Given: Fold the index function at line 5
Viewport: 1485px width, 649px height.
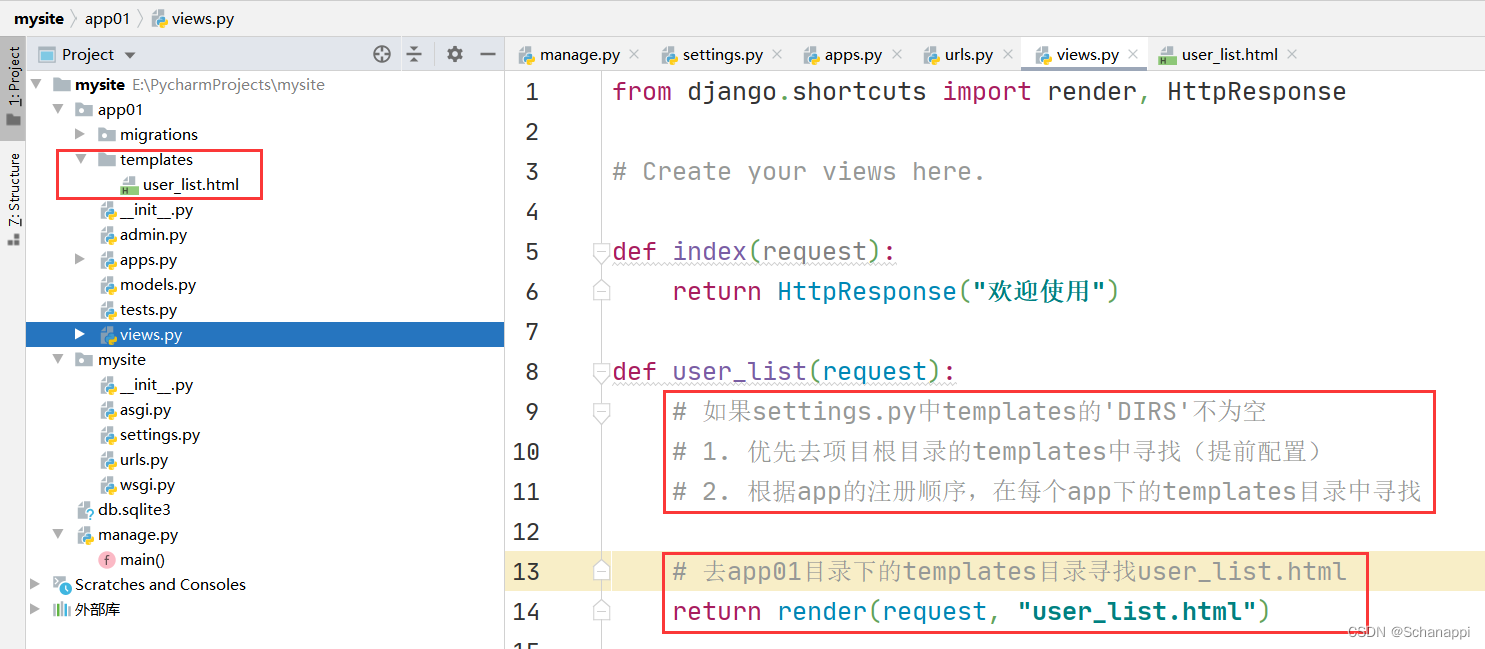Looking at the screenshot, I should pyautogui.click(x=601, y=252).
